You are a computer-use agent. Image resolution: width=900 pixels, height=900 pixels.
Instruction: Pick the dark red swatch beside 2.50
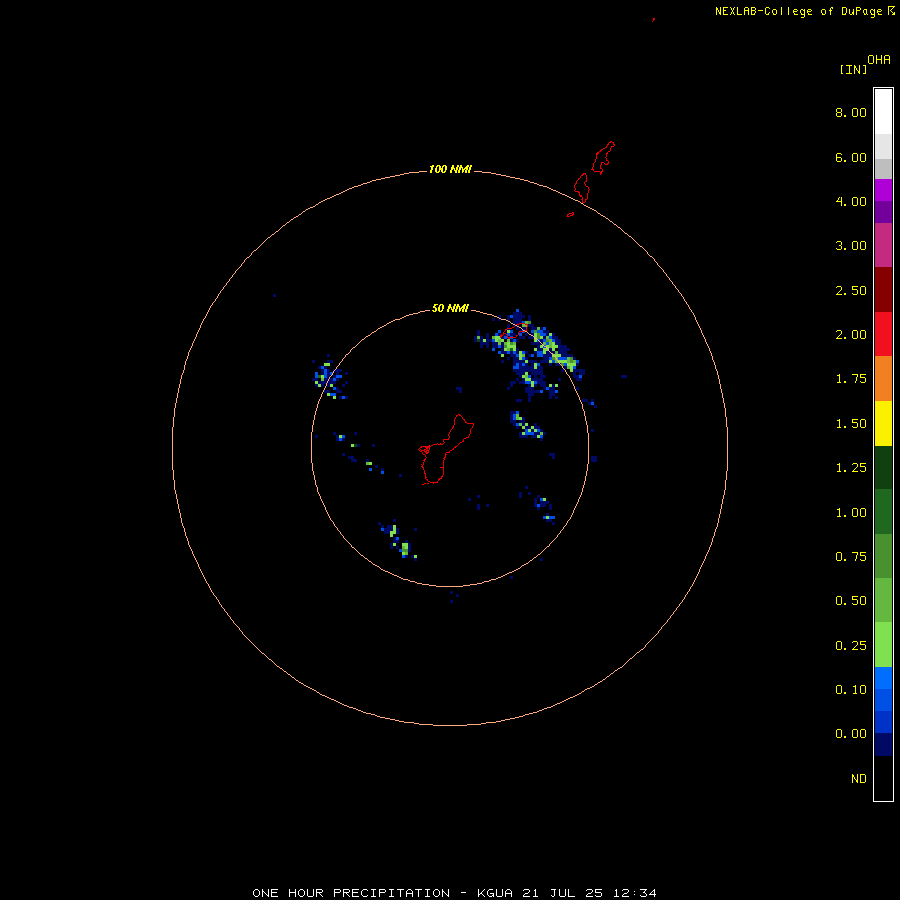pos(883,290)
